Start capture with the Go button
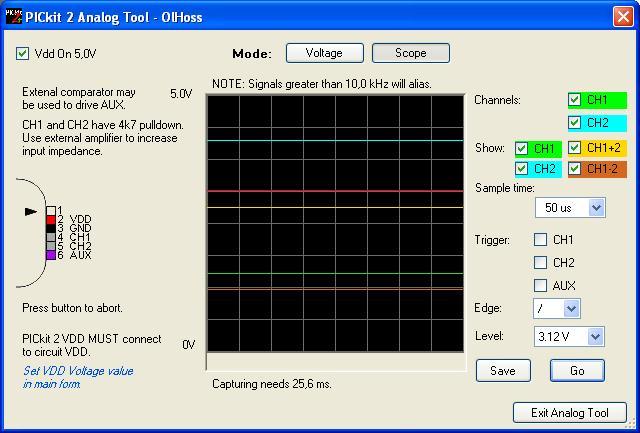The image size is (640, 433). pos(577,371)
